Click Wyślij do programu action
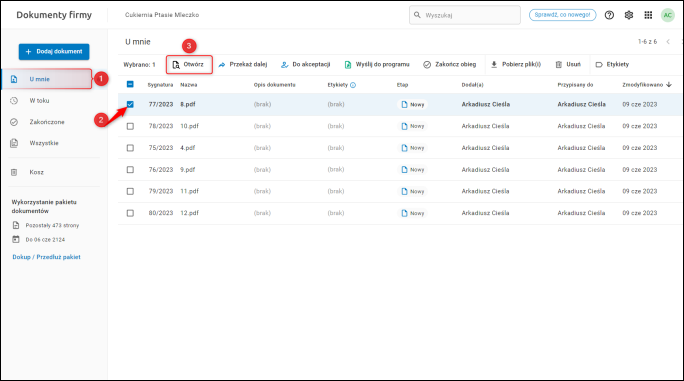The width and height of the screenshot is (684, 381). pos(377,65)
